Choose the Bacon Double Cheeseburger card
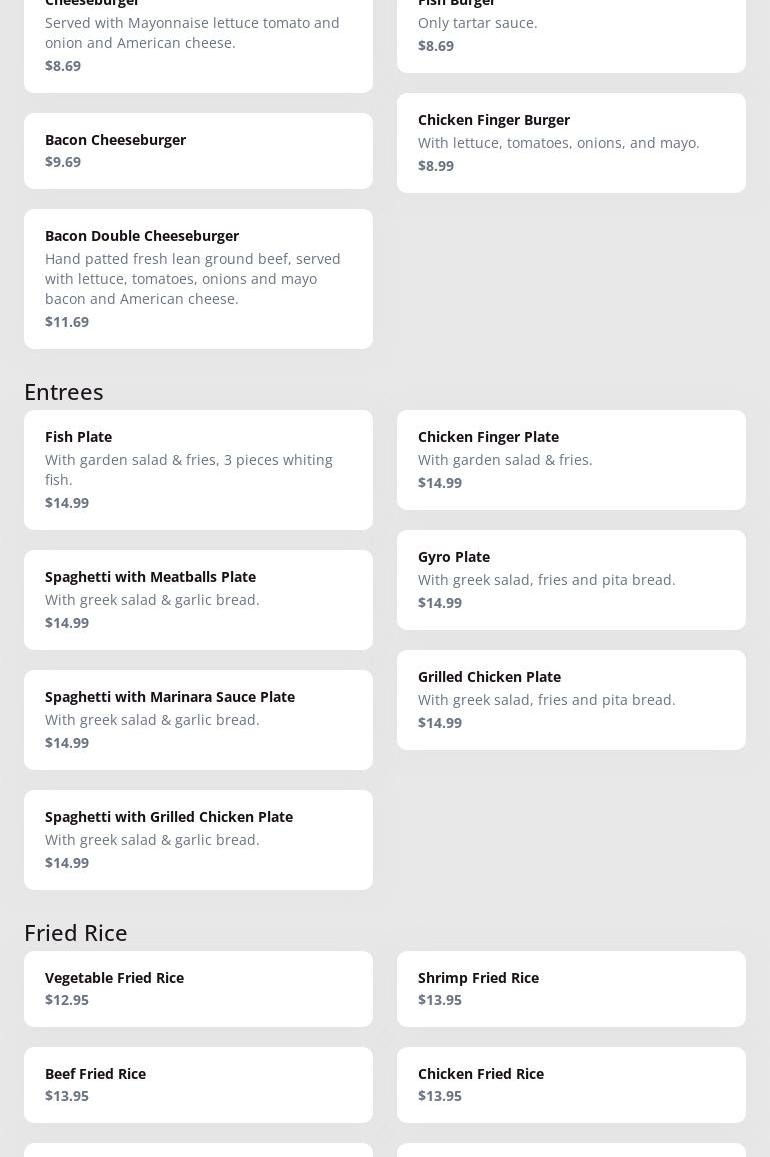The image size is (770, 1157). click(x=198, y=278)
